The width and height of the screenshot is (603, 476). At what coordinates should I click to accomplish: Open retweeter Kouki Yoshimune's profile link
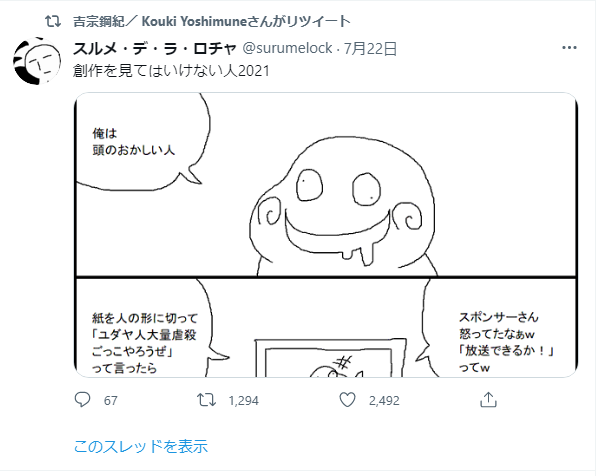coord(212,21)
